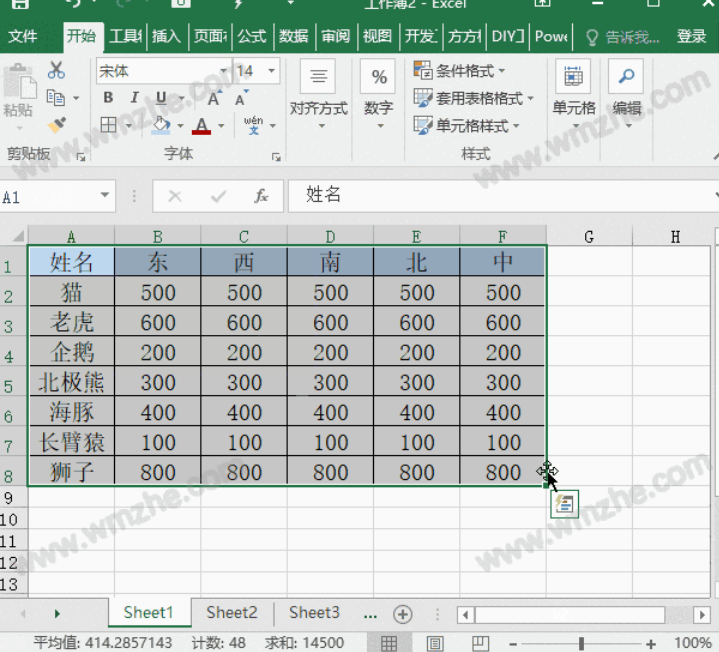The image size is (719, 652).
Task: Toggle Bold formatting
Action: pos(108,97)
